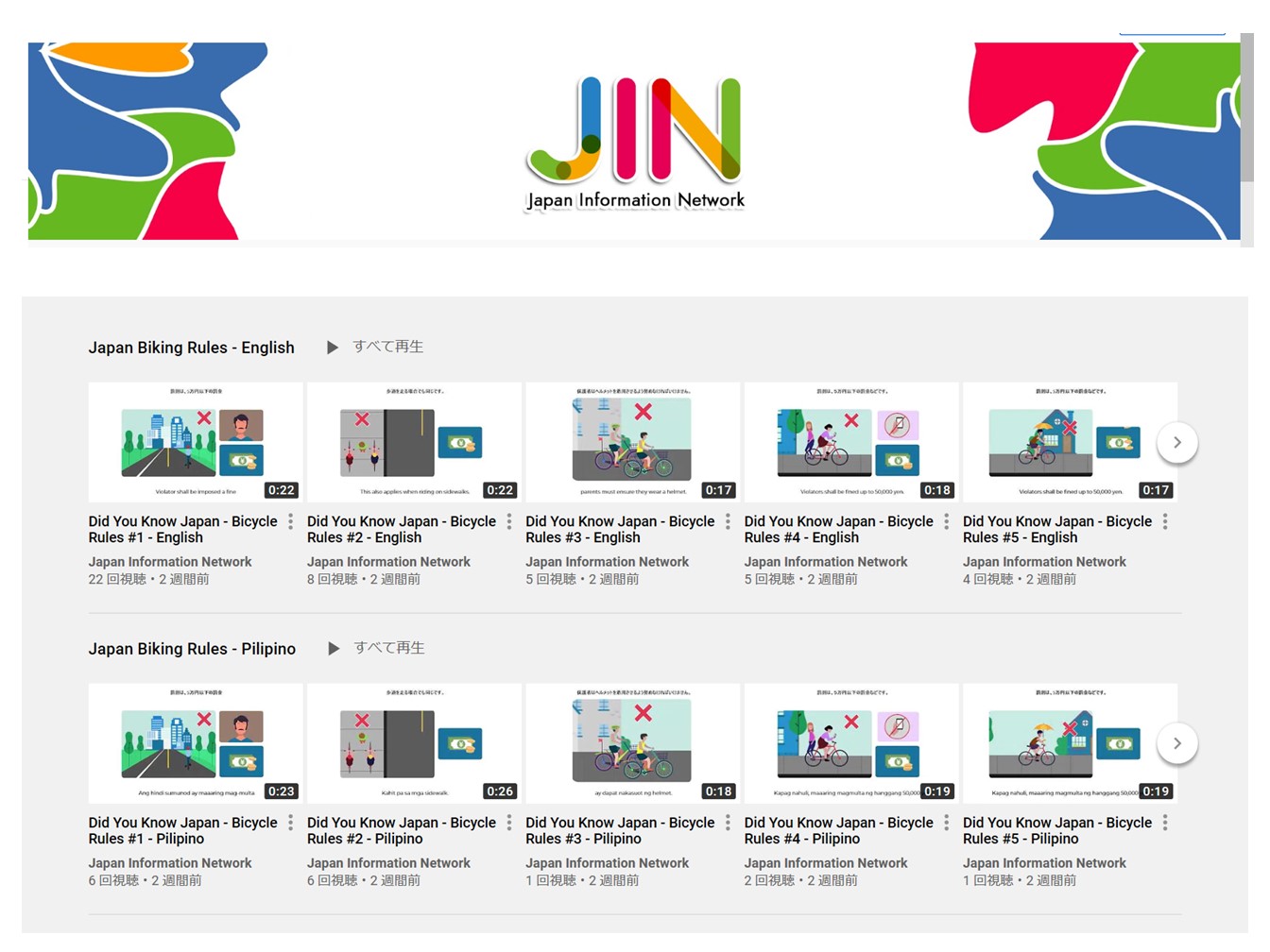This screenshot has height=952, width=1270.
Task: Open options menu for Bicycle Rules #1 - Pilipino
Action: (x=290, y=823)
